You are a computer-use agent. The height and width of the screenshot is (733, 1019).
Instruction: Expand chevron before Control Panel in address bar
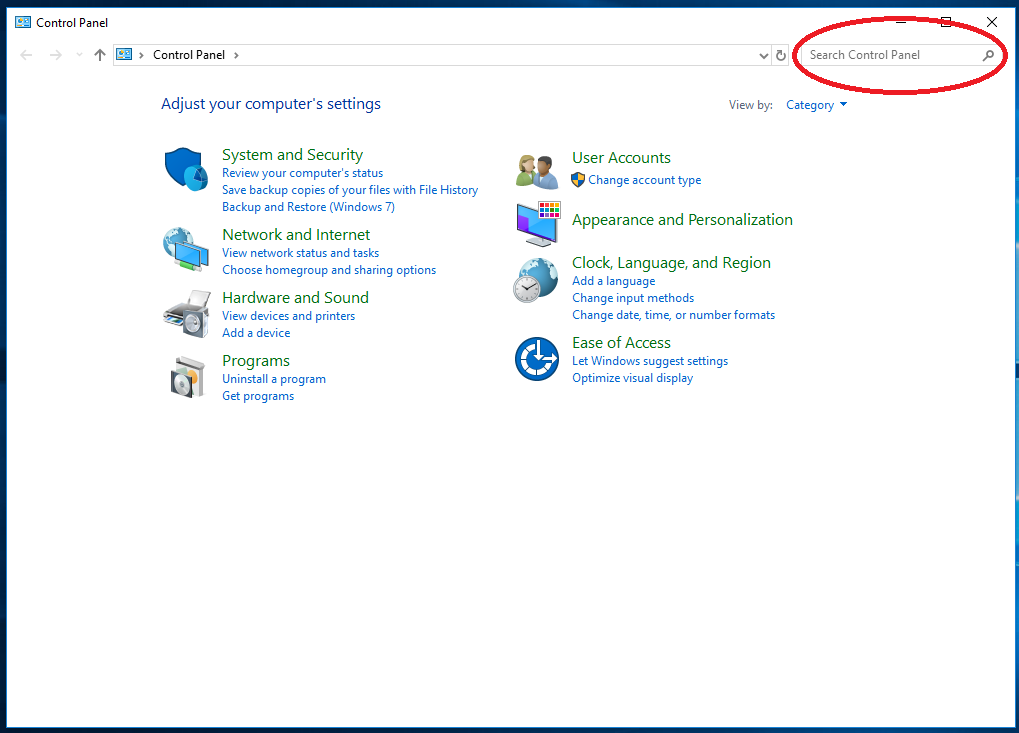tap(141, 55)
